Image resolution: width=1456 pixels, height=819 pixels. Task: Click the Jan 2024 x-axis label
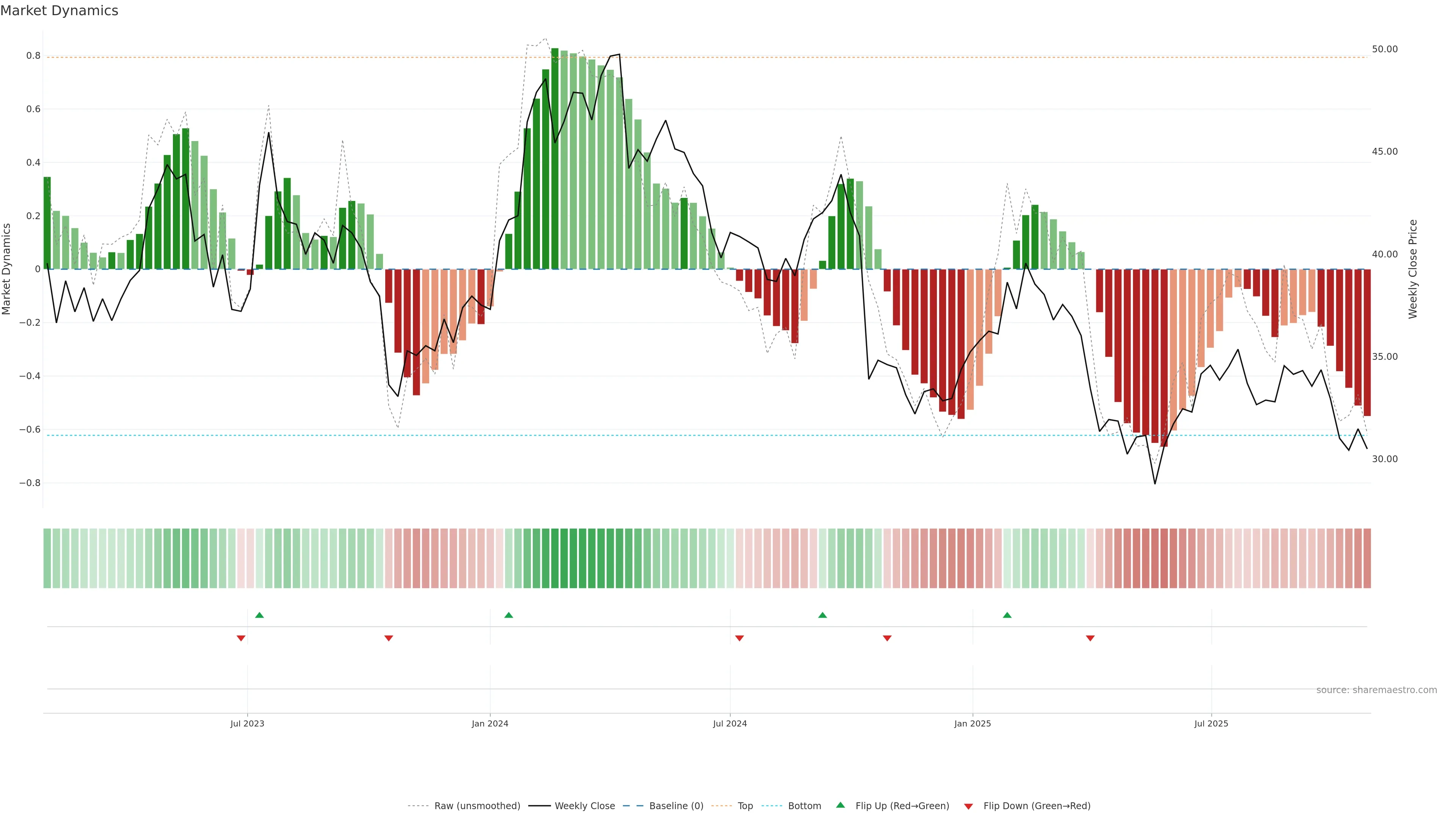[x=490, y=723]
